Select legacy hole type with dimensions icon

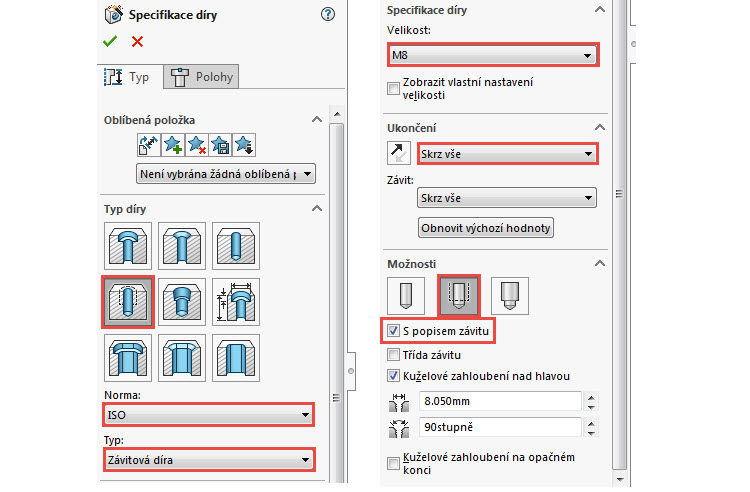click(236, 302)
